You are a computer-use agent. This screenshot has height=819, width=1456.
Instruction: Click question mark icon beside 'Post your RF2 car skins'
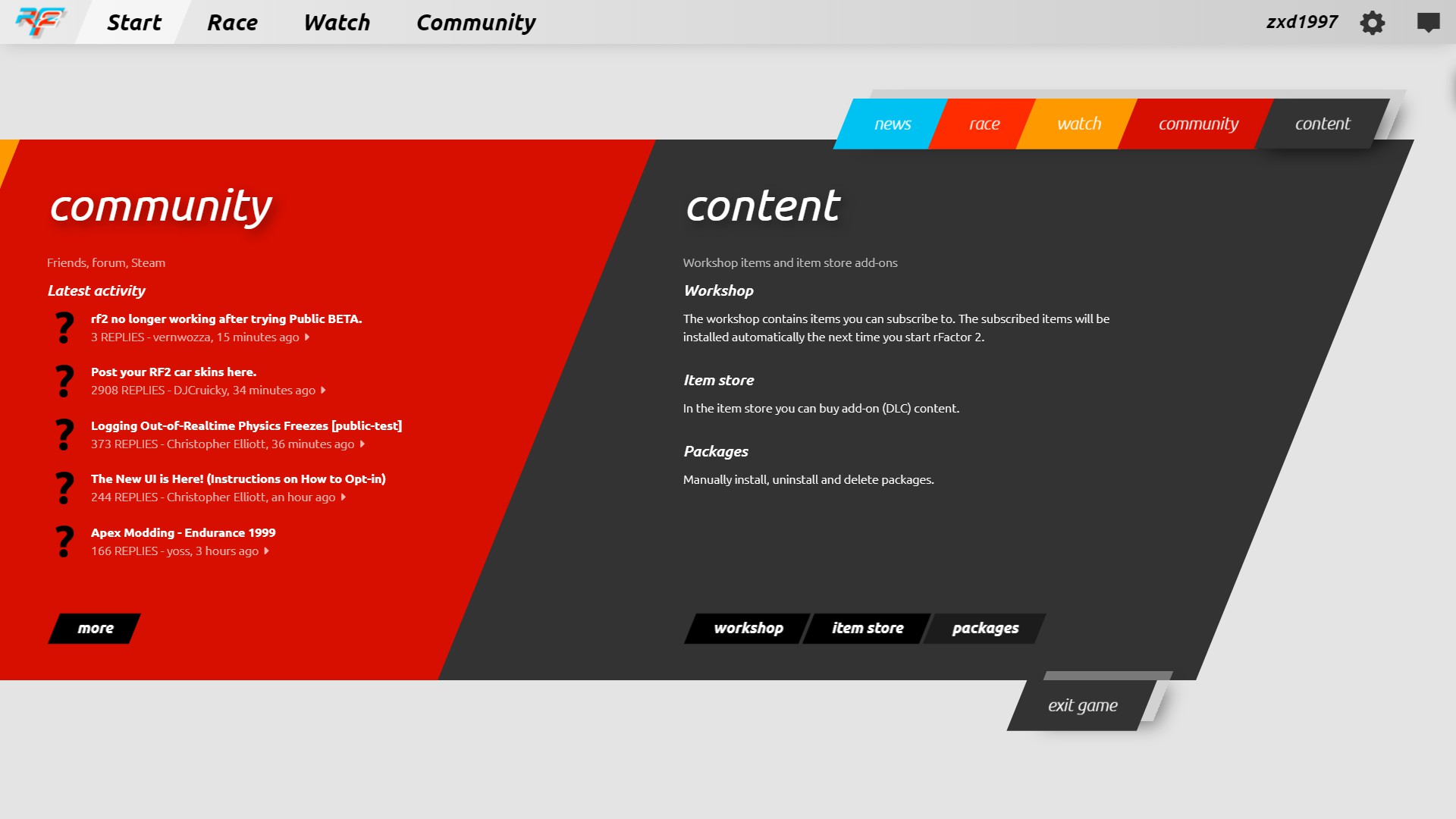click(x=65, y=381)
